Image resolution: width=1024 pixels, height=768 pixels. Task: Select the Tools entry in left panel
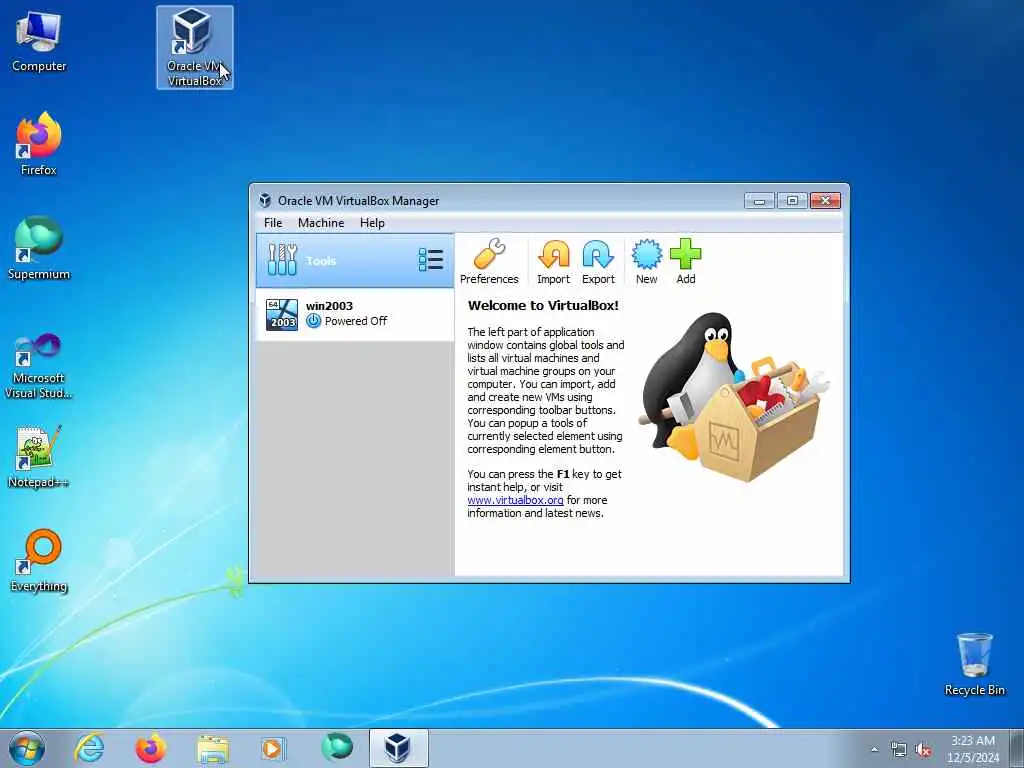(x=355, y=261)
